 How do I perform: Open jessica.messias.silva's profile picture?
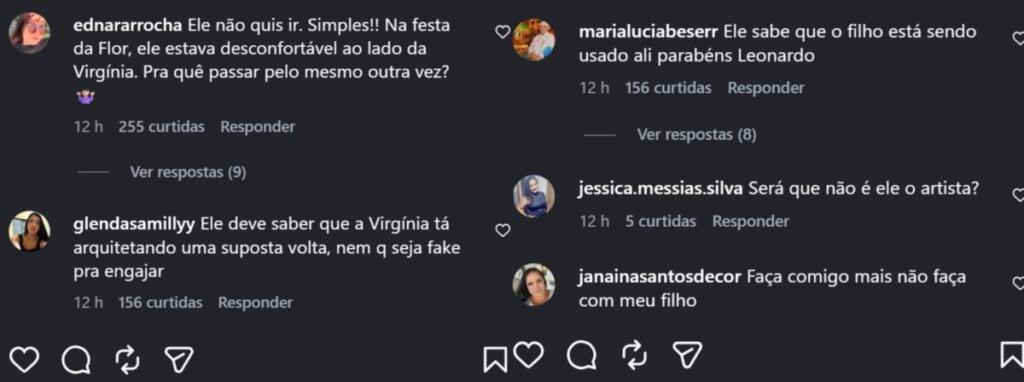pos(534,196)
